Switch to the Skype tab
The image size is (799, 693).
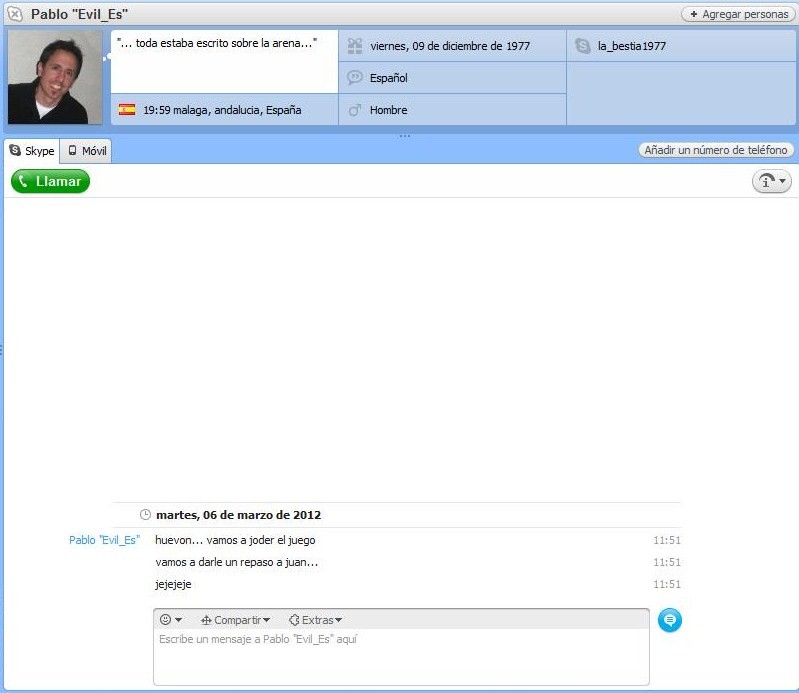coord(32,151)
